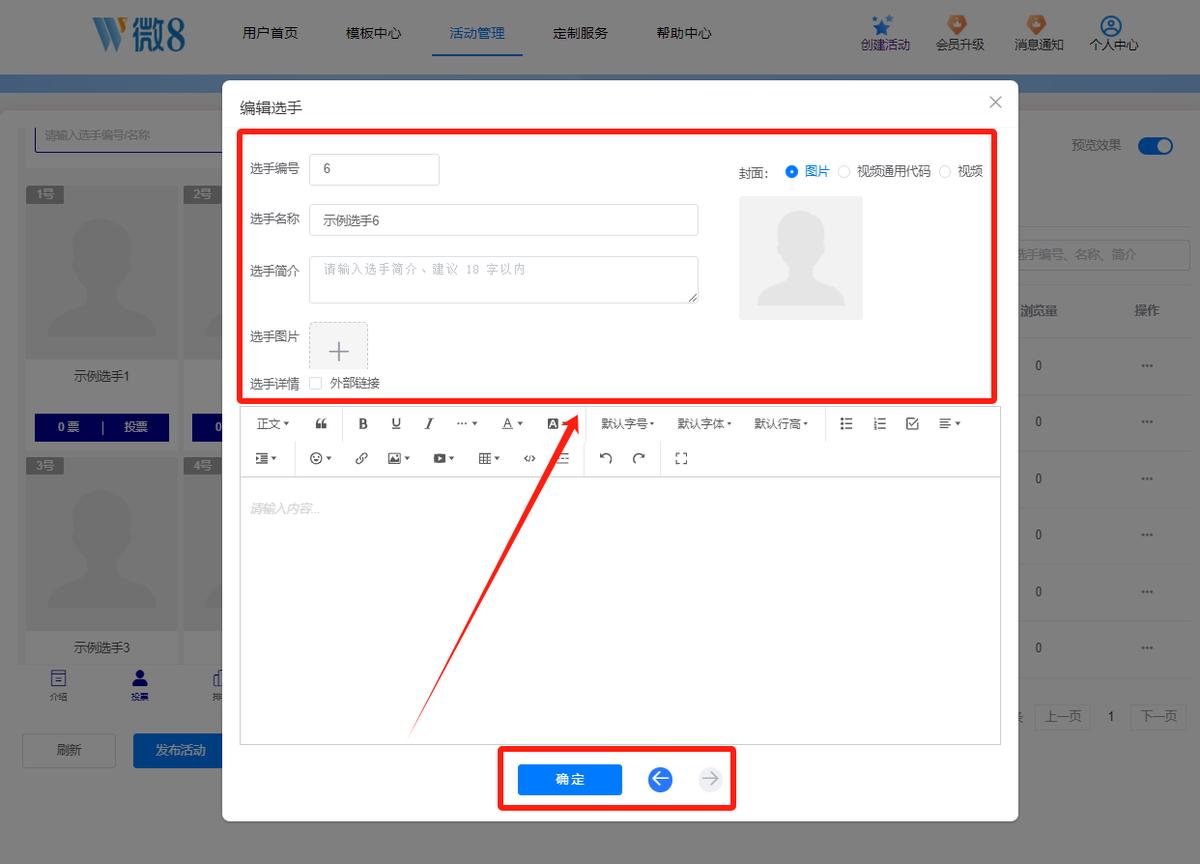Click the rich text content area 请输入内容
This screenshot has width=1200, height=864.
click(620, 610)
